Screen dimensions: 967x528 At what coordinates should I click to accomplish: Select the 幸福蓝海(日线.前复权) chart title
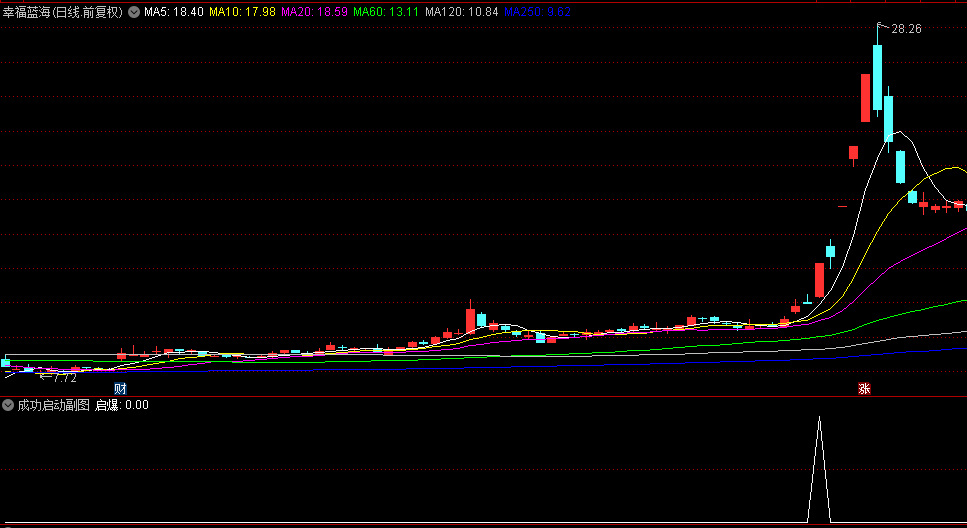coord(63,12)
